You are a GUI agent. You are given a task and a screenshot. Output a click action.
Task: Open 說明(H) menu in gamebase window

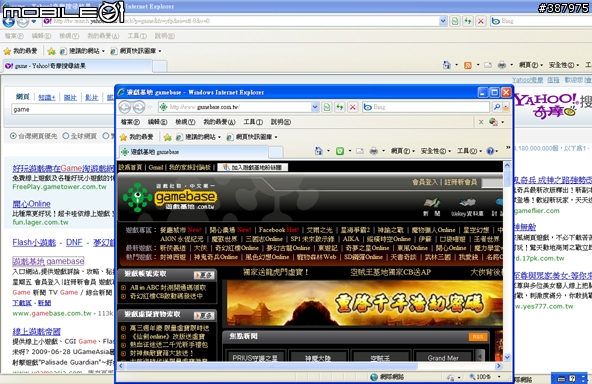click(281, 122)
